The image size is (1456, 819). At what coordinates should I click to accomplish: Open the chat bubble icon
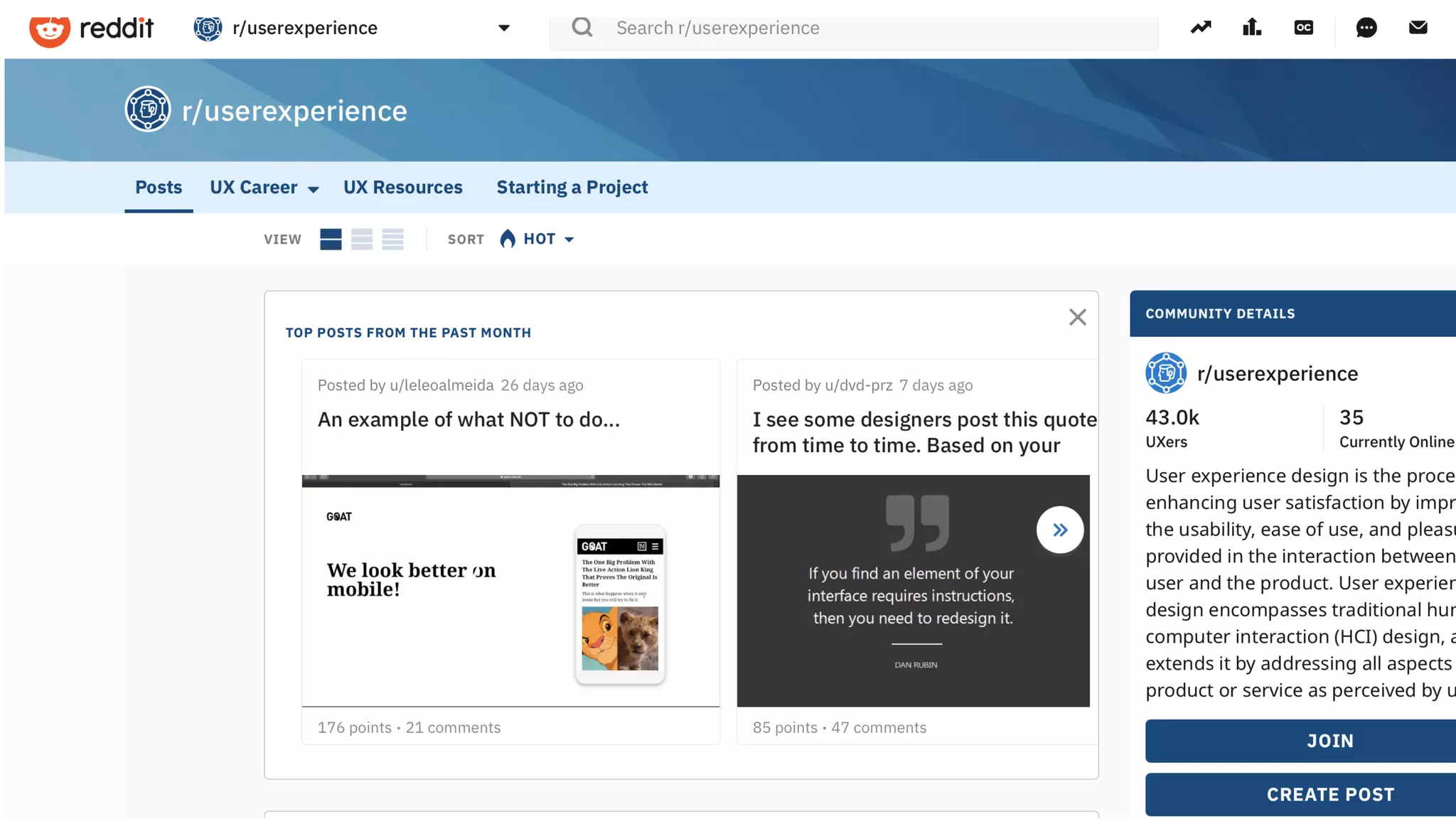point(1366,28)
